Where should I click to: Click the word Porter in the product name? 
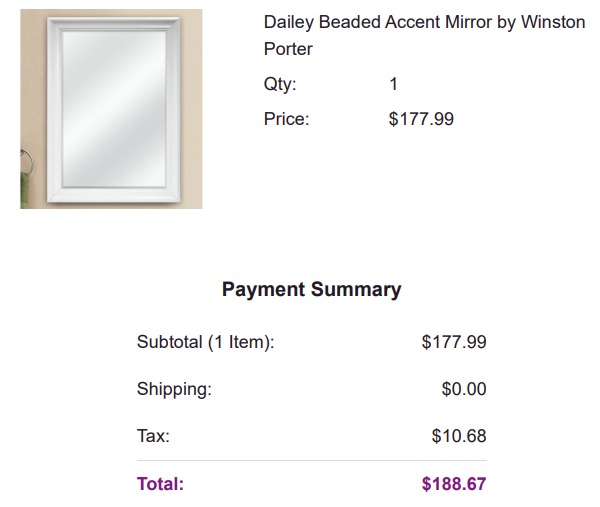coord(288,49)
